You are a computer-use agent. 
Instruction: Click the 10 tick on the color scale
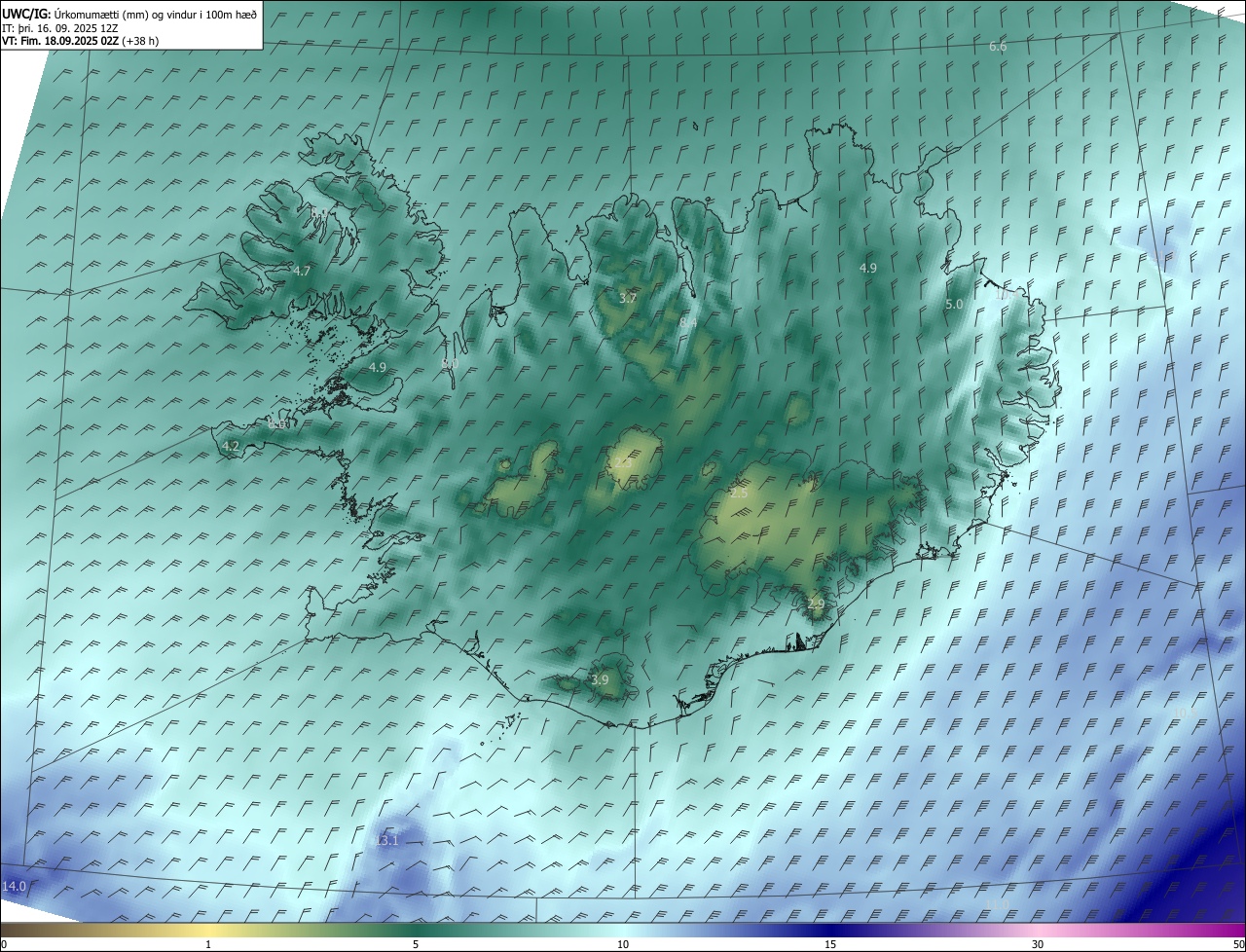623,944
